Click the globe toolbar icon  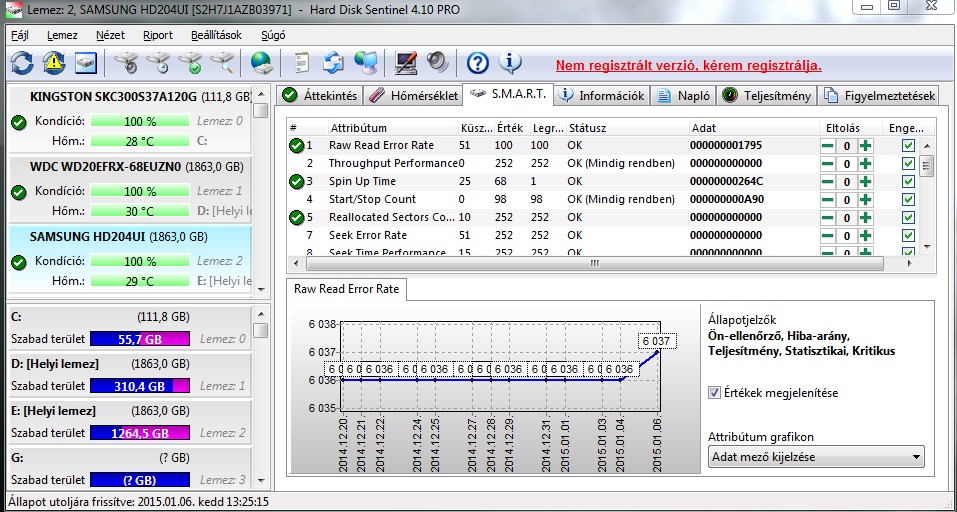pyautogui.click(x=262, y=64)
